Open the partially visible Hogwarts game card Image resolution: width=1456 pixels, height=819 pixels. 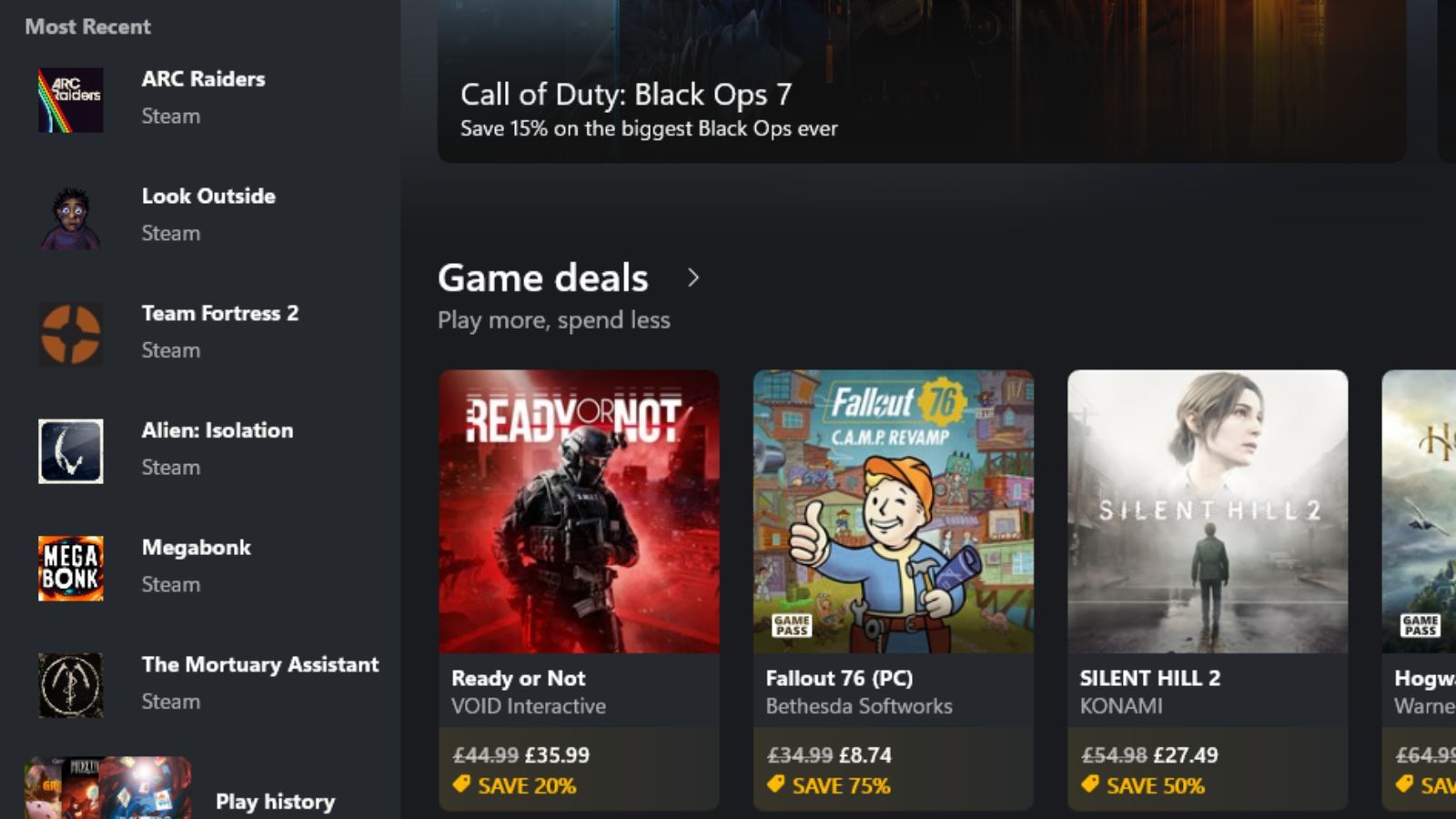tap(1420, 546)
